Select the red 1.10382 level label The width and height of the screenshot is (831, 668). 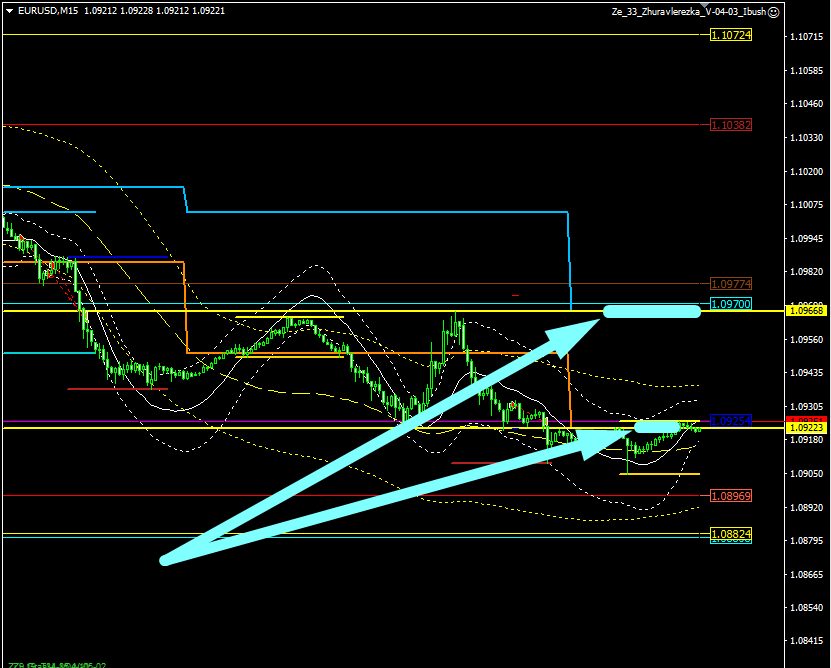(x=730, y=125)
